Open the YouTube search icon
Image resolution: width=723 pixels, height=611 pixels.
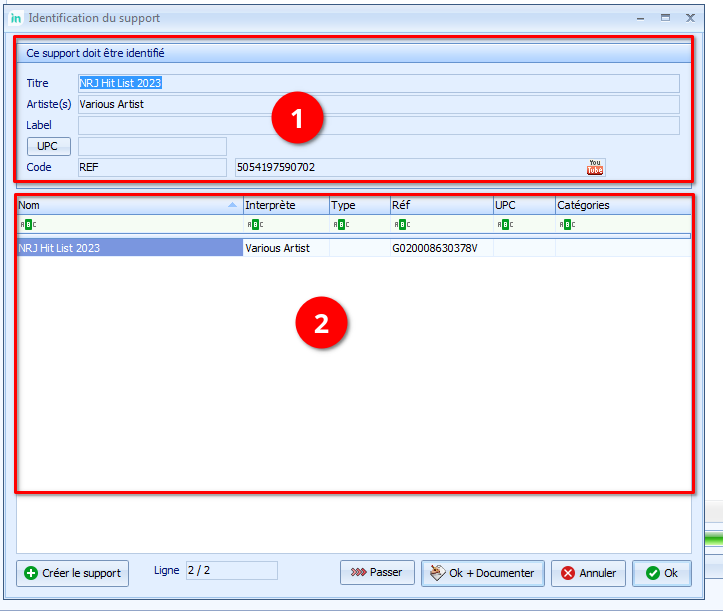coord(595,167)
